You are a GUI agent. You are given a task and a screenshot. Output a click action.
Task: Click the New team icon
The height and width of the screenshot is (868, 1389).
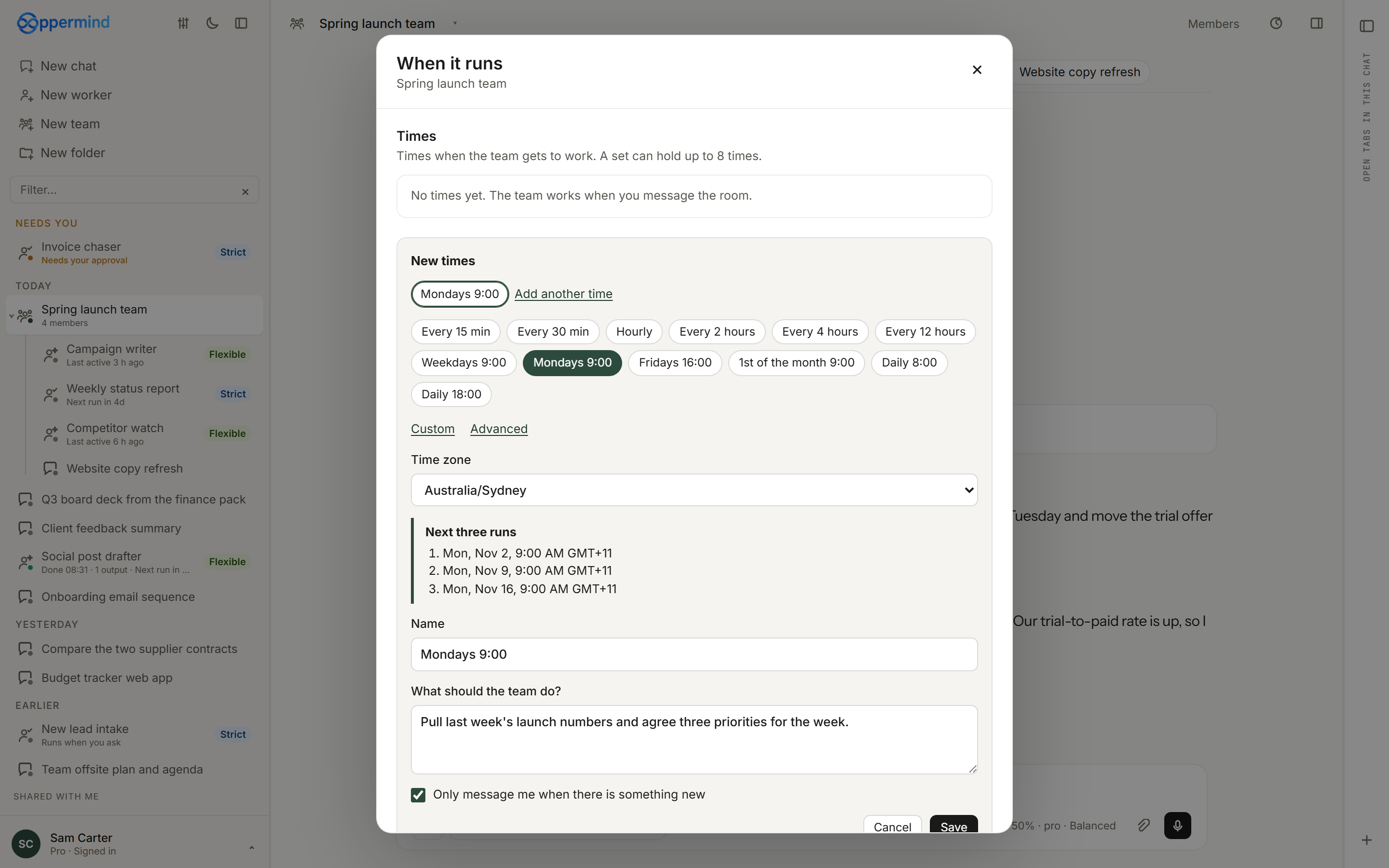27,124
